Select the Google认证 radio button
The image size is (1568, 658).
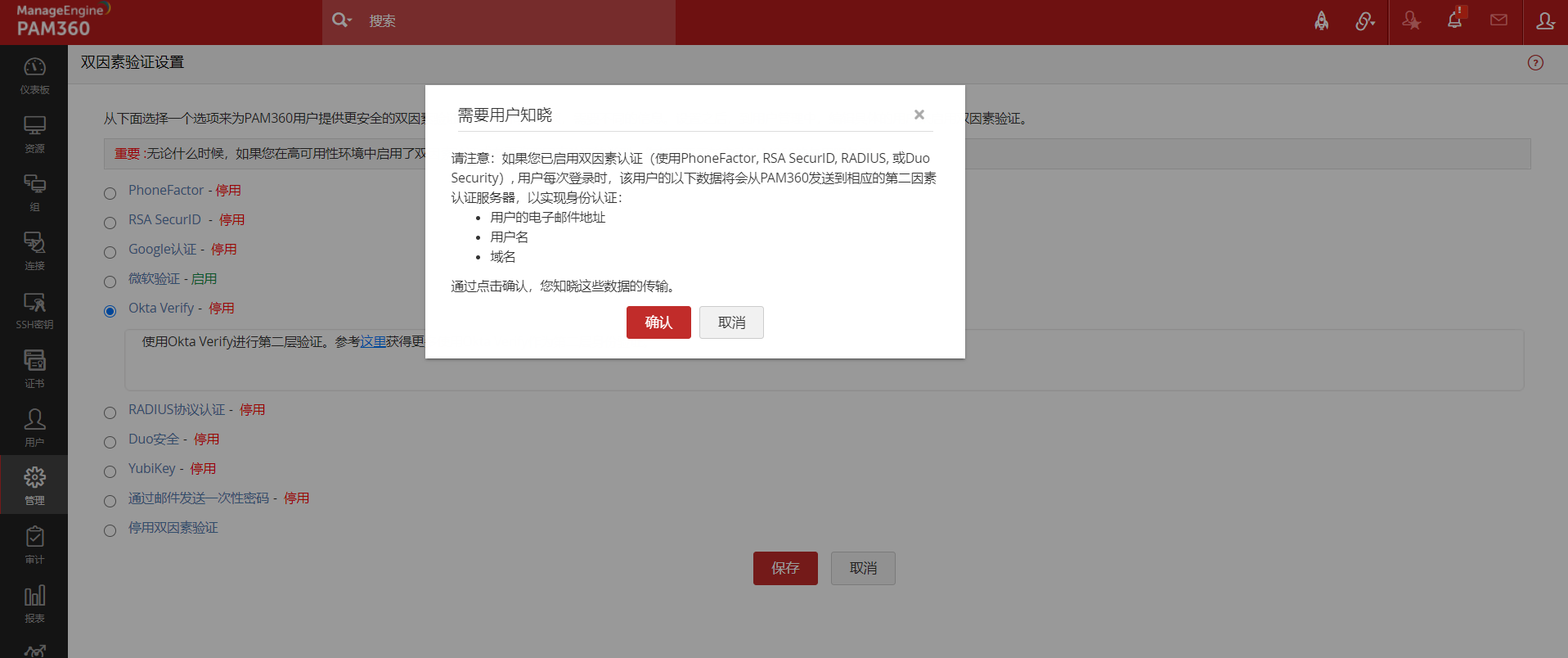(x=110, y=252)
